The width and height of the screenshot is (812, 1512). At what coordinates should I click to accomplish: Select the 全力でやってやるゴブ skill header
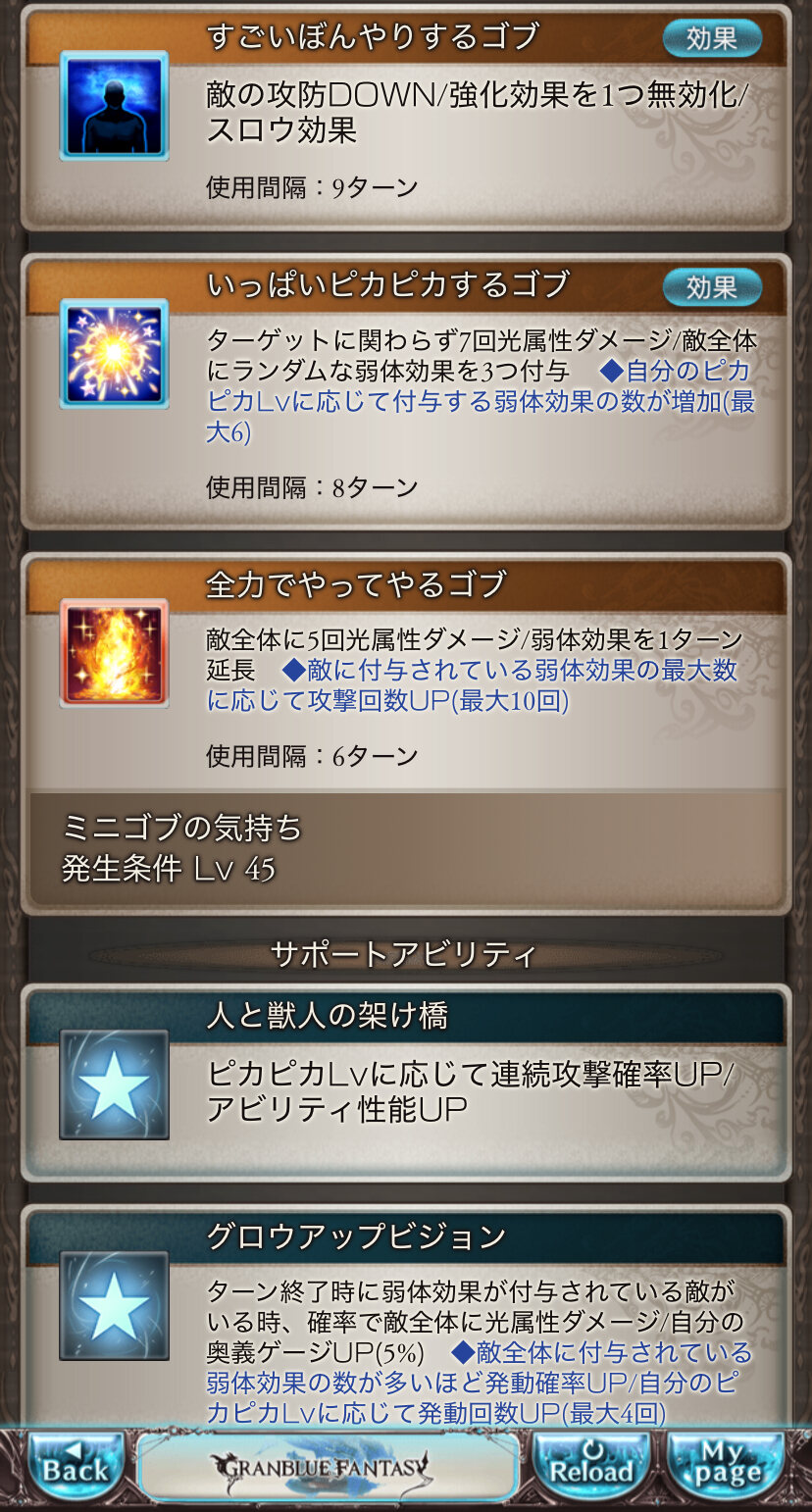[x=356, y=584]
